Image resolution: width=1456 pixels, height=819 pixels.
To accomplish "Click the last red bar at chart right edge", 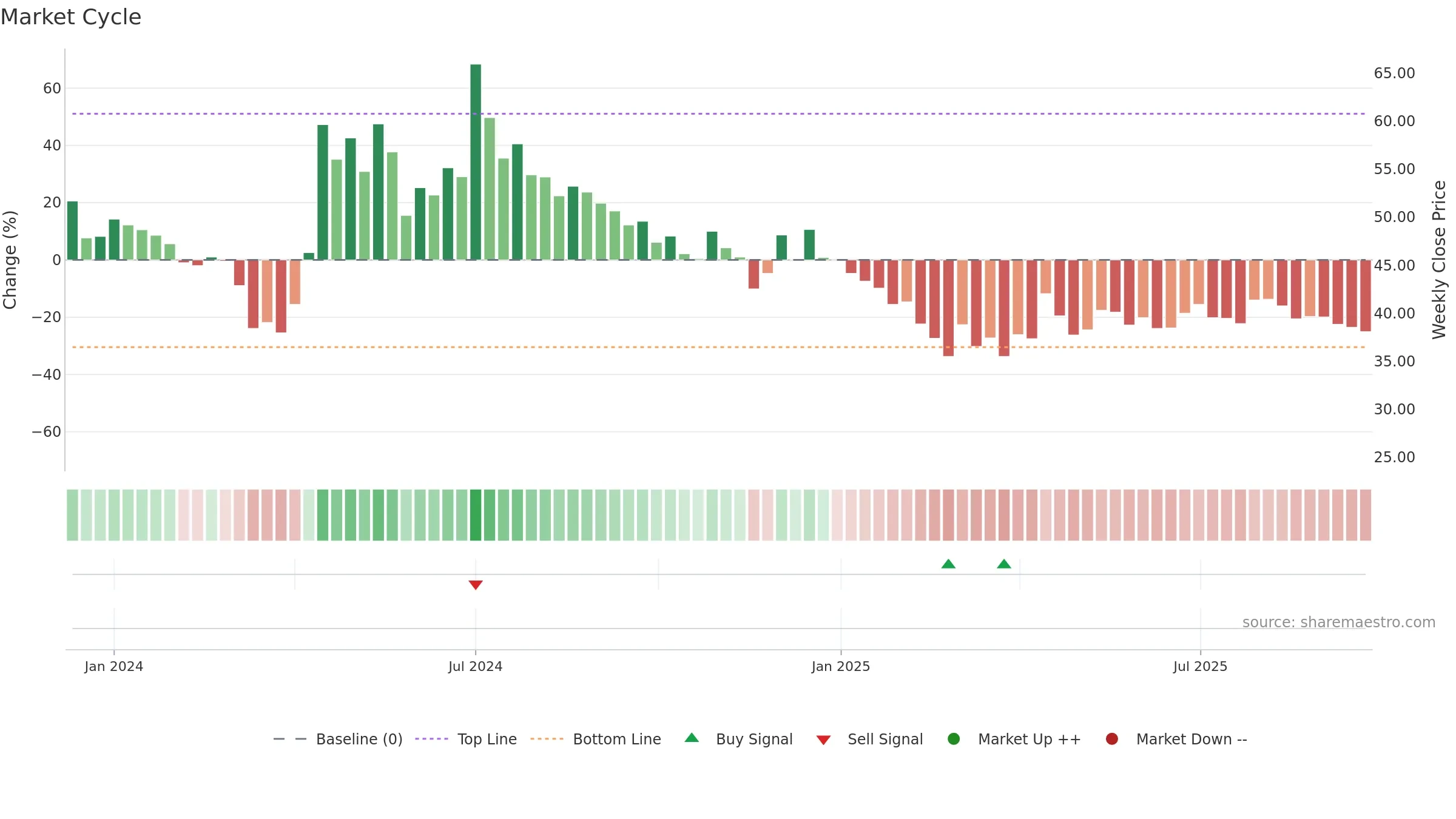I will point(1366,295).
